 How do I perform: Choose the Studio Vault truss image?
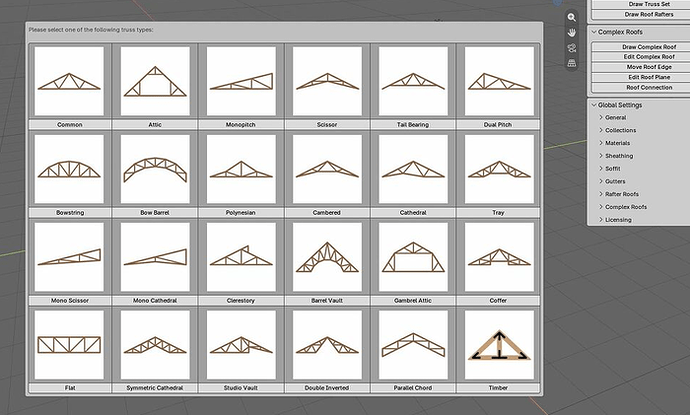click(241, 345)
